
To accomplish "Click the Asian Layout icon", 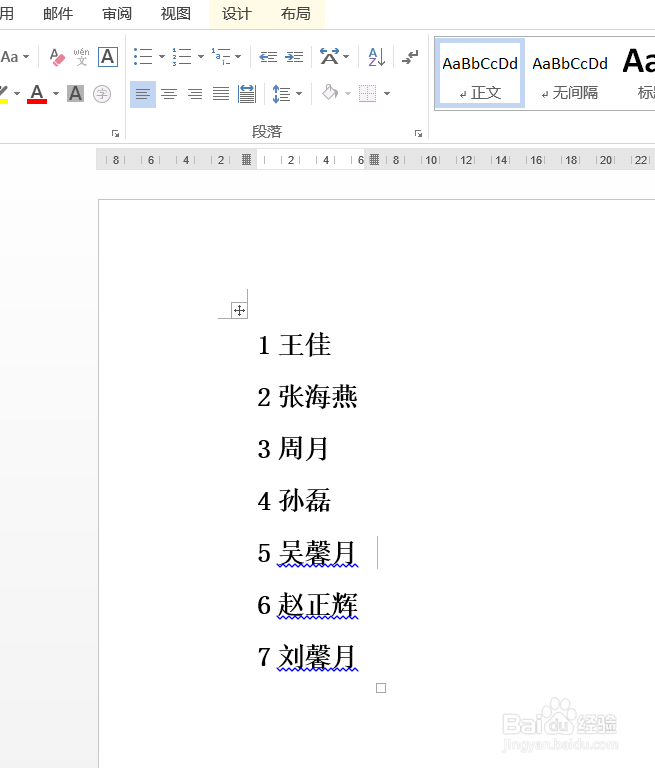I will 329,57.
